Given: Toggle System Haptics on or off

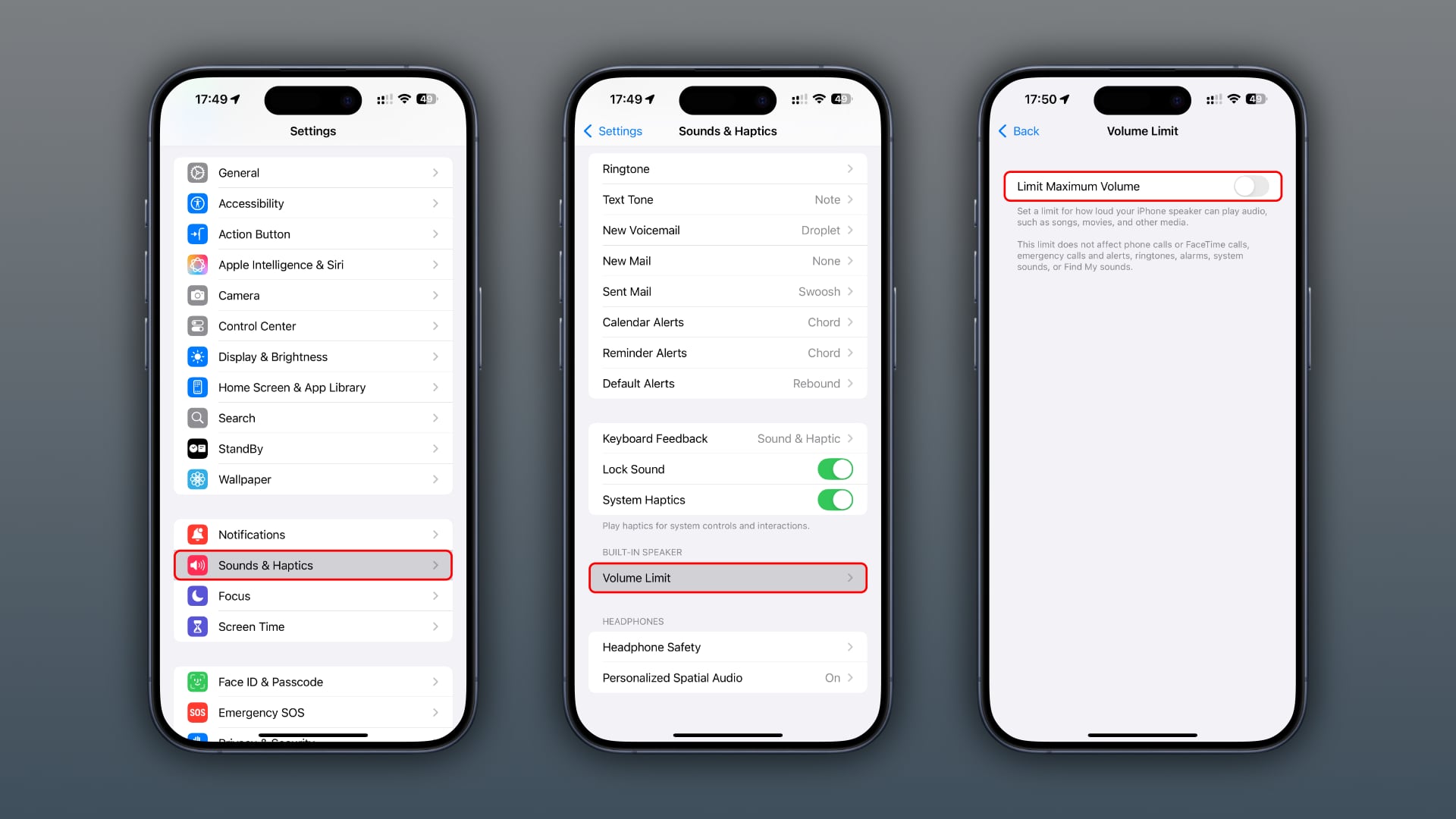Looking at the screenshot, I should point(835,499).
